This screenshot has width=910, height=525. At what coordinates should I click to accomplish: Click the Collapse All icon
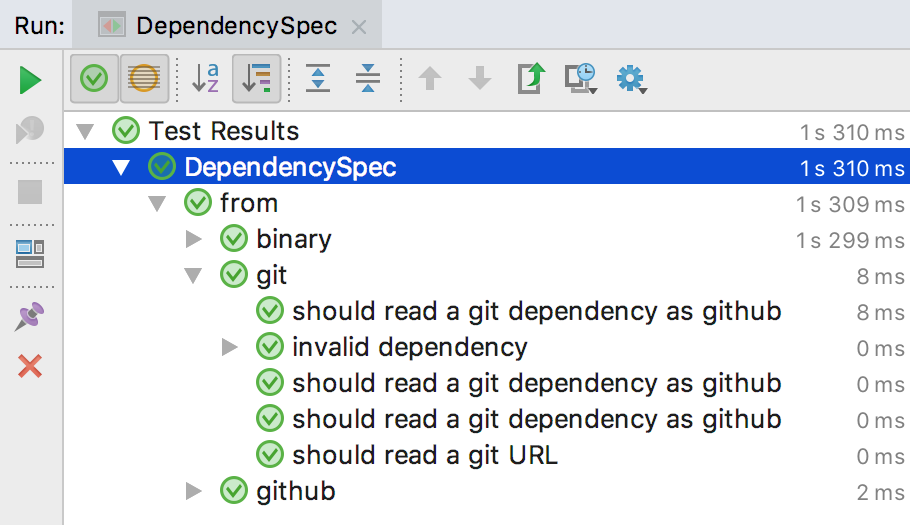click(368, 78)
